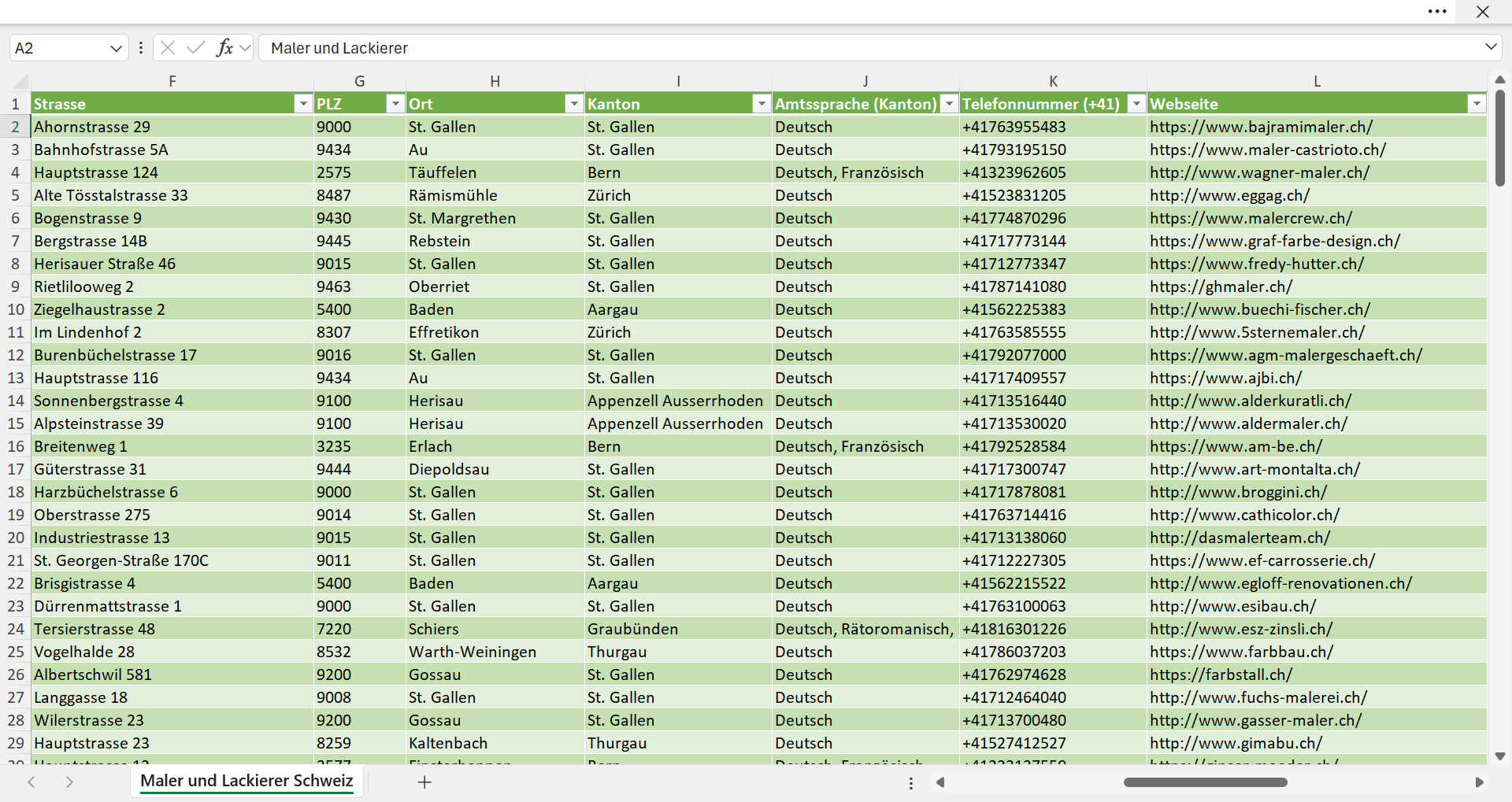Go to the next sheet with the arrow

69,782
